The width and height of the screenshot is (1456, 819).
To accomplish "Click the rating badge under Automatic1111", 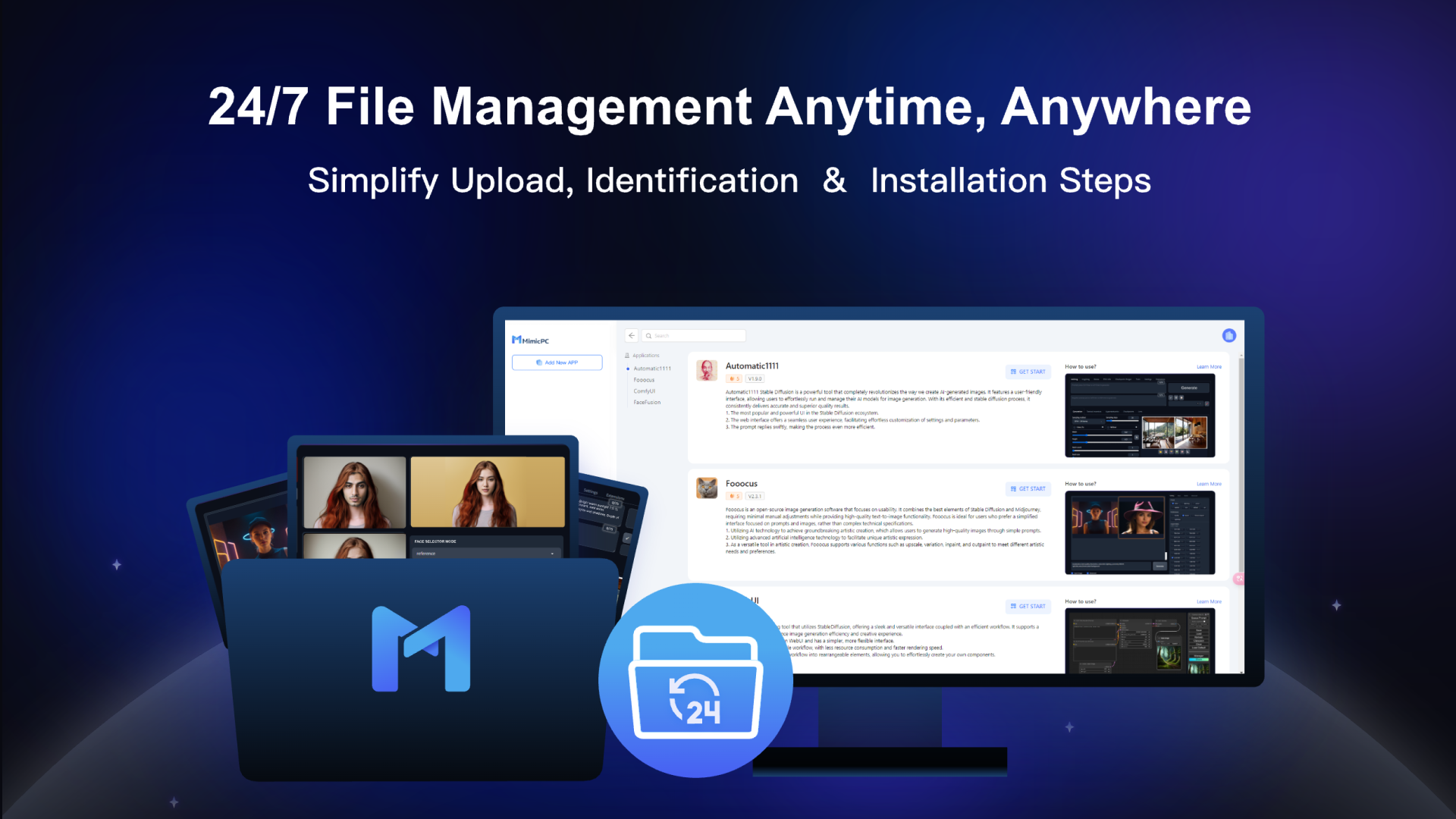I will click(x=733, y=379).
